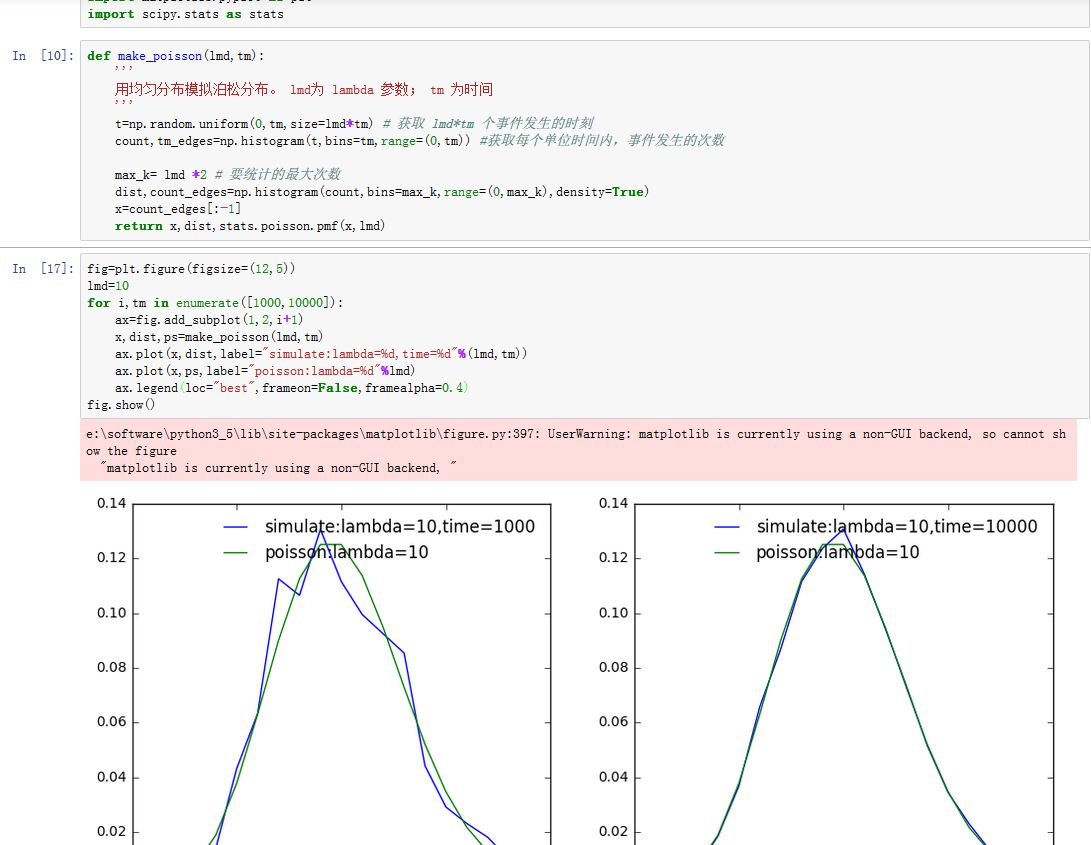This screenshot has width=1091, height=845.
Task: Click the ax.legend code line
Action: (291, 387)
